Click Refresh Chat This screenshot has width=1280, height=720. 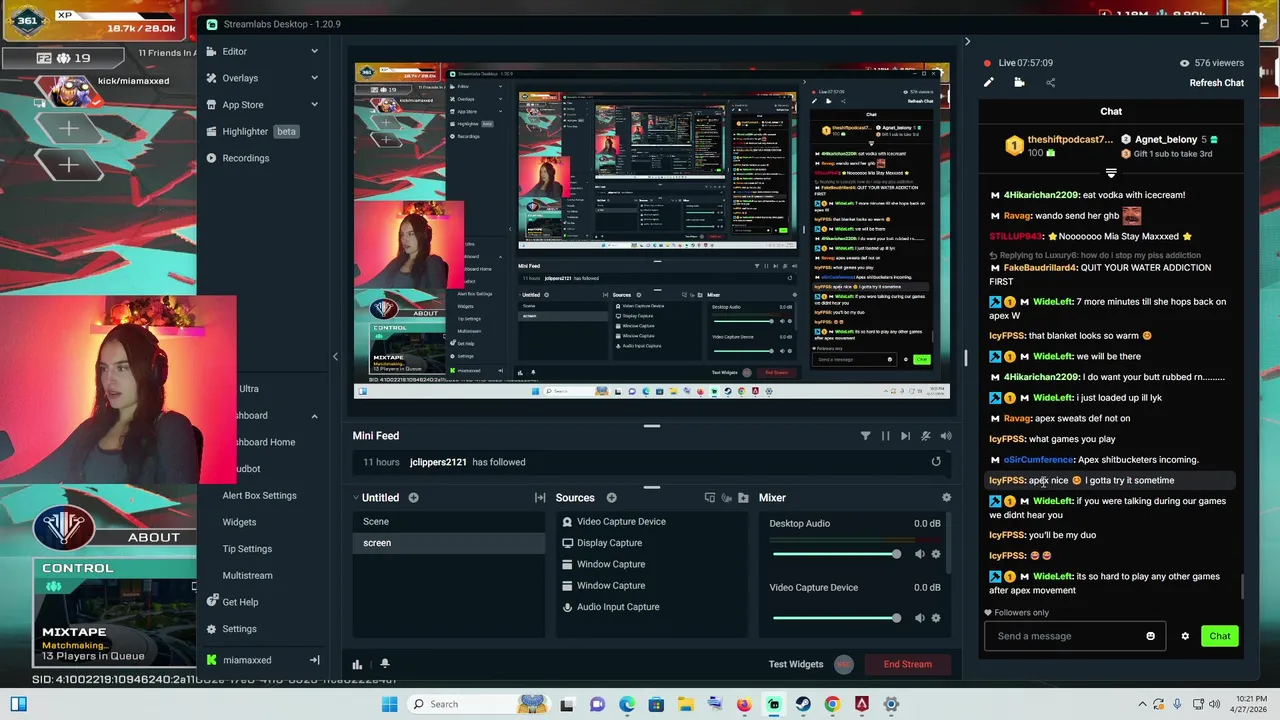(x=1217, y=83)
